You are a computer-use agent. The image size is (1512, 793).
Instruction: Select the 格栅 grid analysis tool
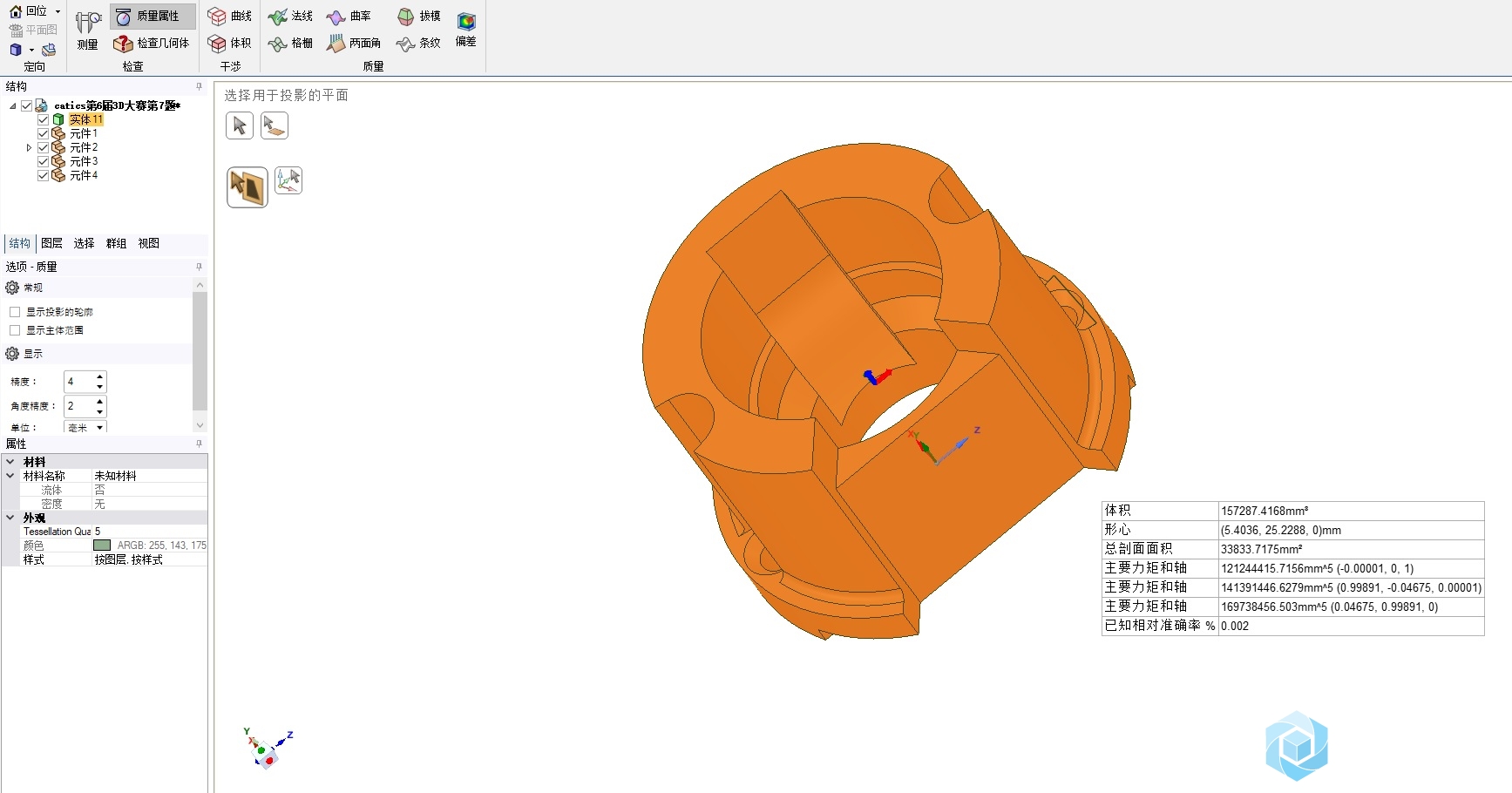tap(291, 43)
